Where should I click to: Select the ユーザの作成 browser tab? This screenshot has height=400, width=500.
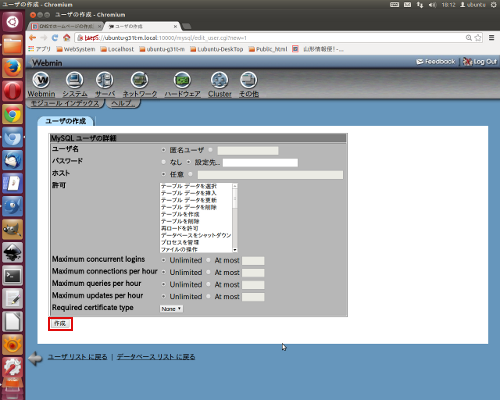[143, 26]
